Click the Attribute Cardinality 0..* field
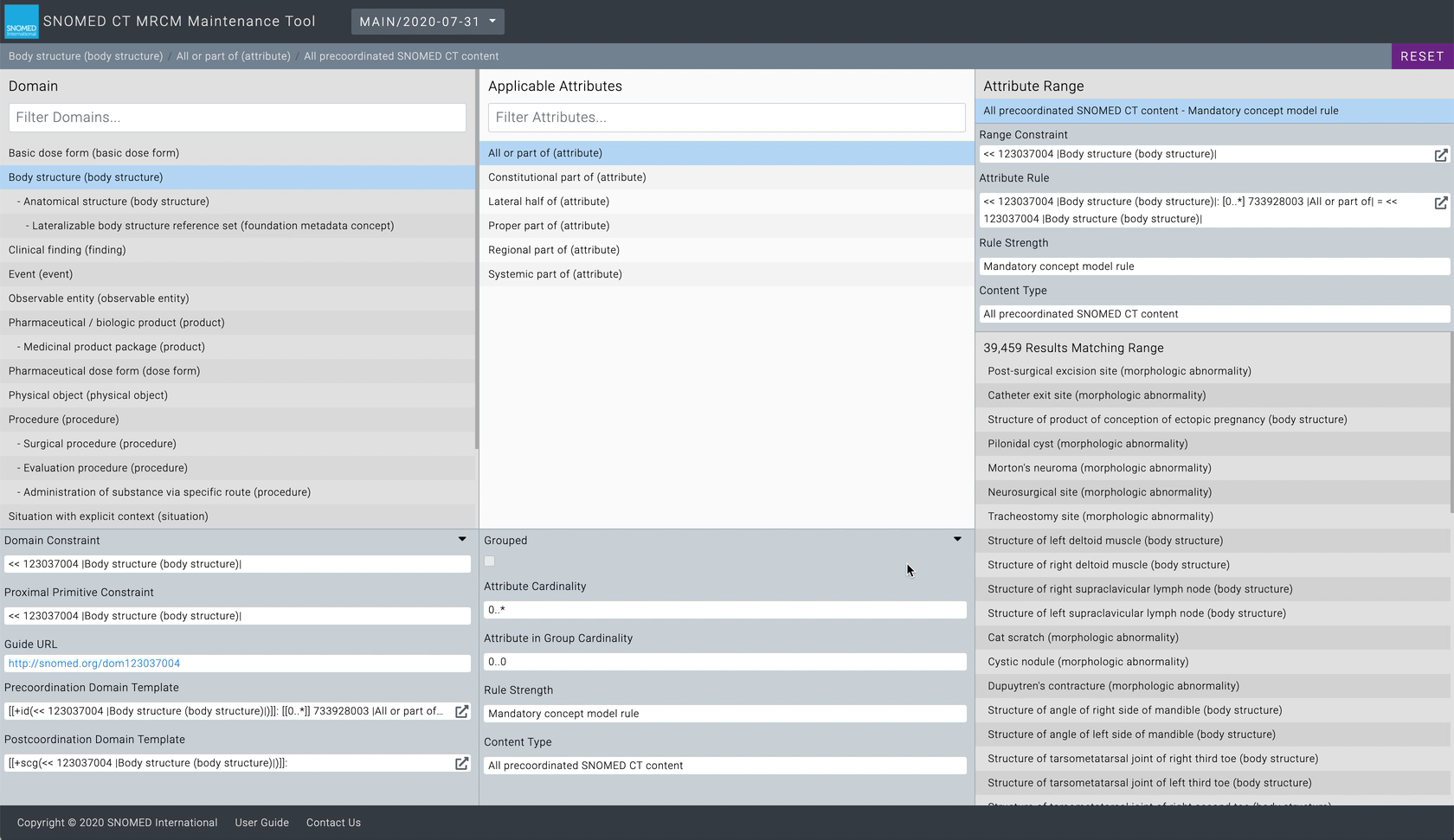 (x=725, y=610)
